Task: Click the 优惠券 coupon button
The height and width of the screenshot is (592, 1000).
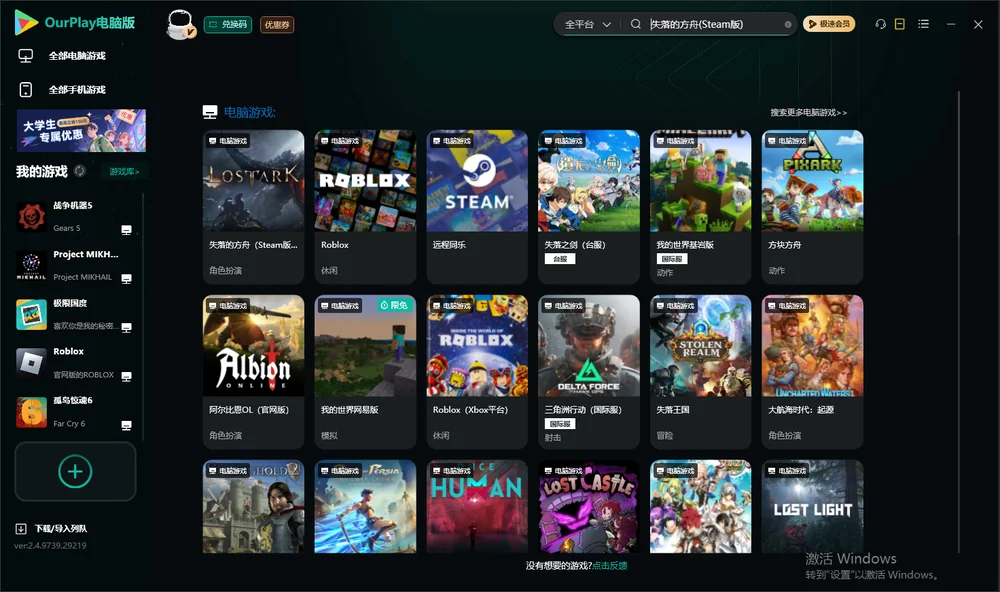Action: point(277,24)
